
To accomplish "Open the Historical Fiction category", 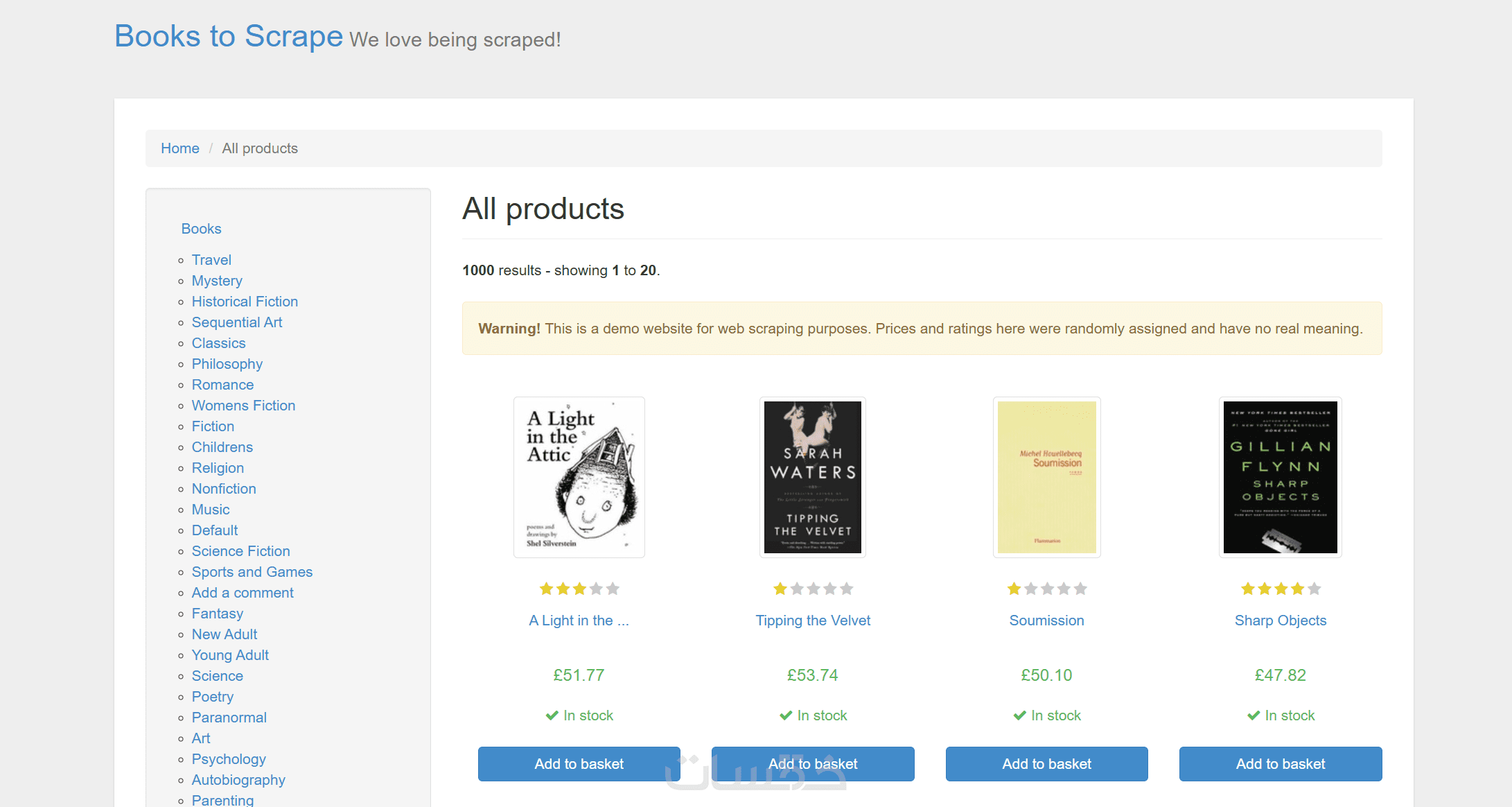I will [x=245, y=302].
